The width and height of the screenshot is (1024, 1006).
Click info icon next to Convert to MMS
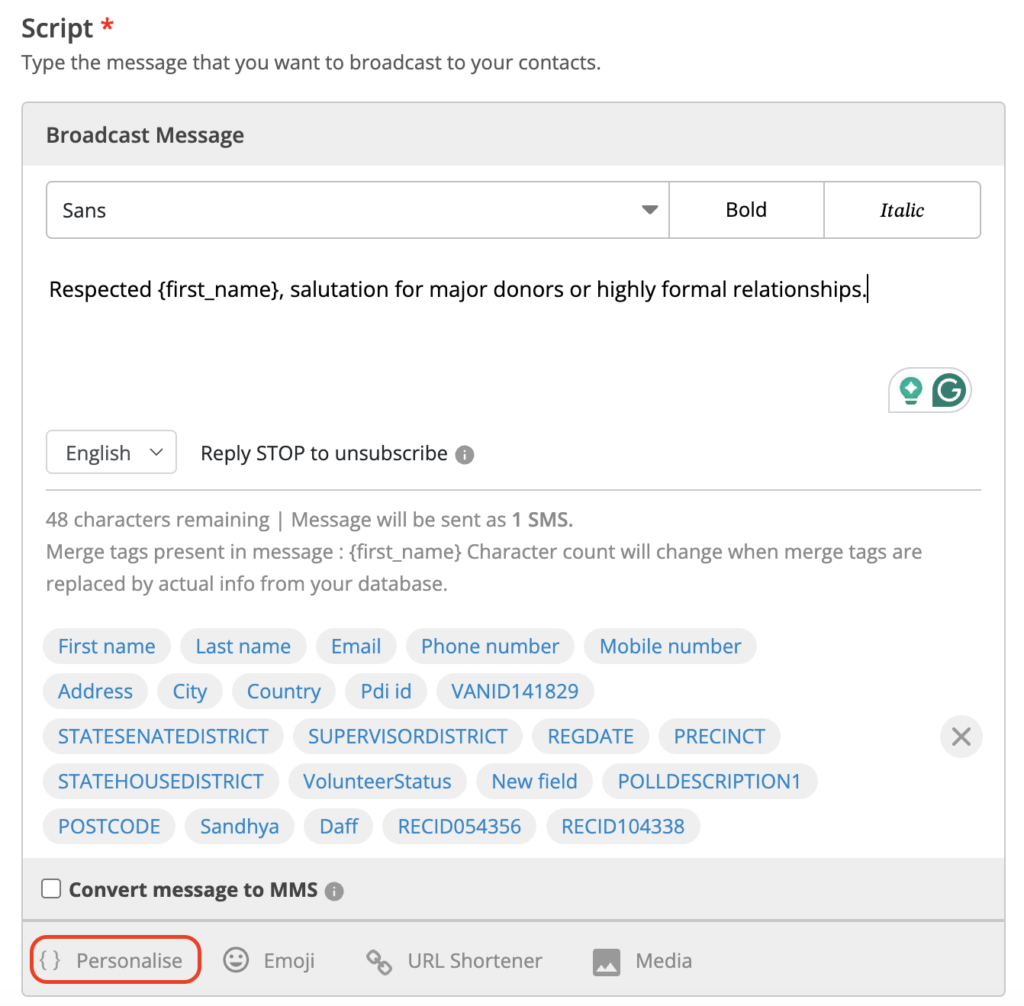click(334, 890)
